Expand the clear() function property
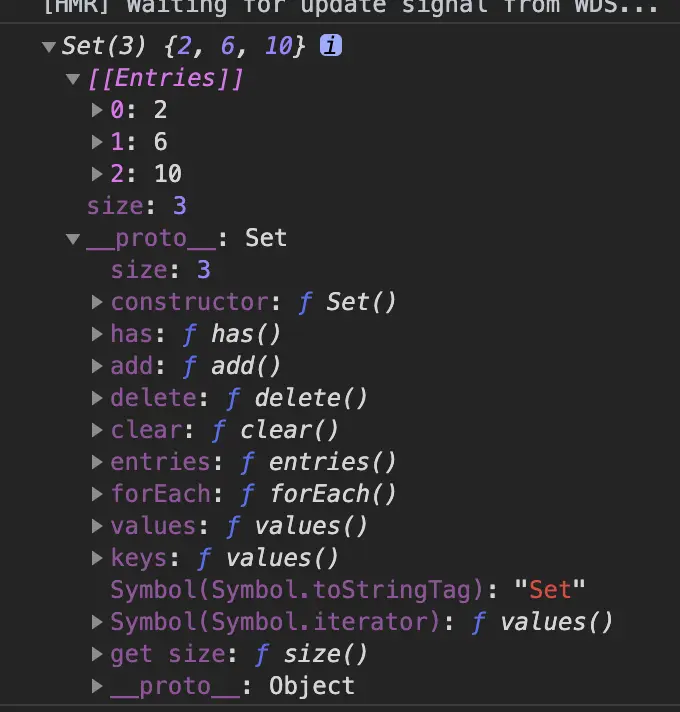 click(97, 430)
